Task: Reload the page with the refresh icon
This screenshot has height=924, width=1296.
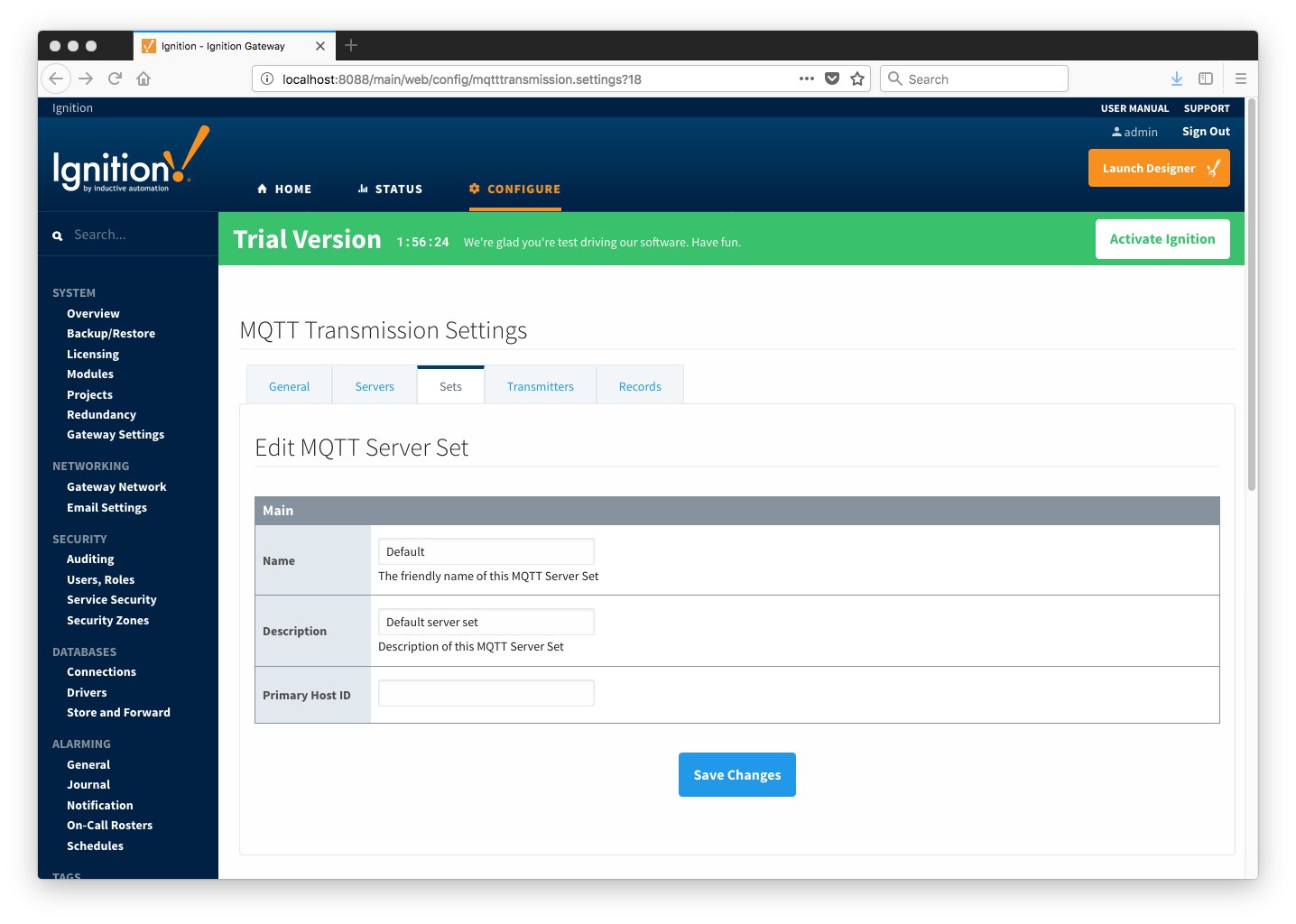Action: [x=115, y=79]
